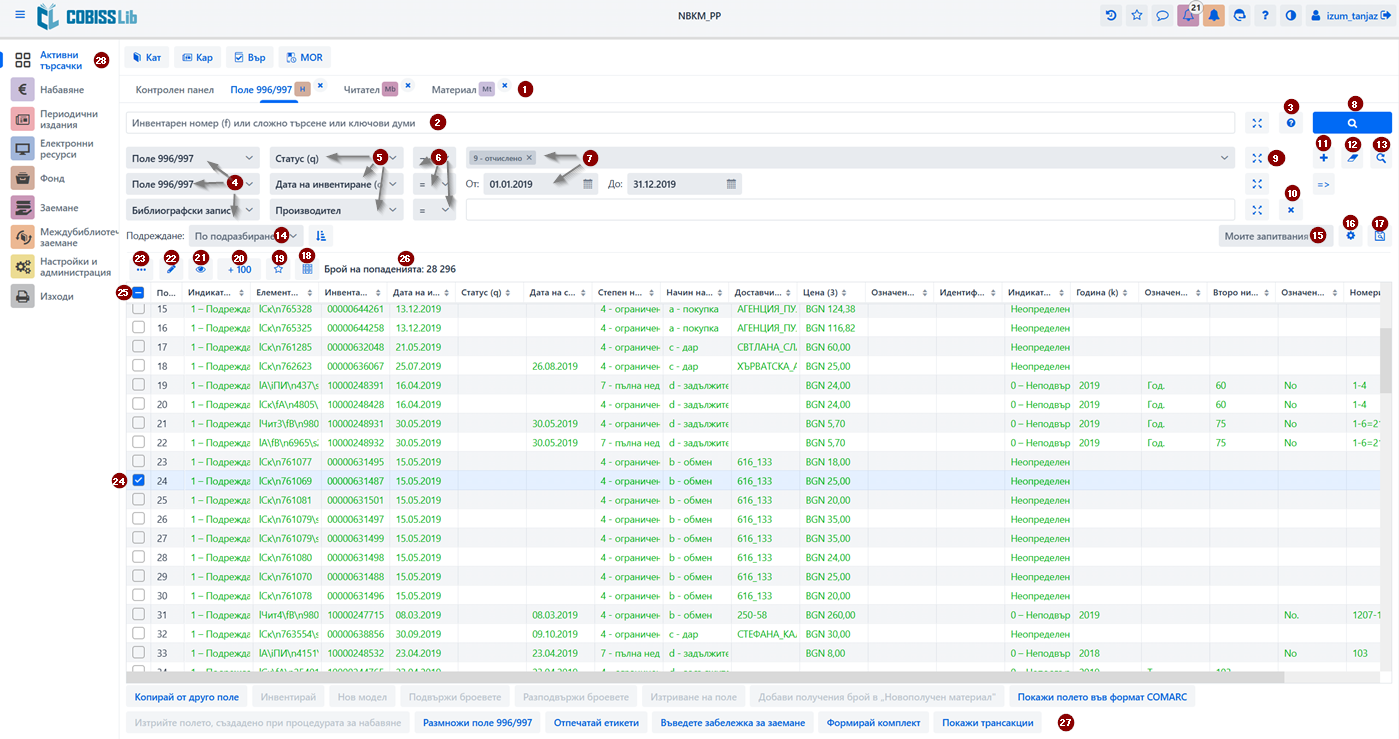
Task: Log out via arrow next to izum_tanjaz
Action: click(x=1386, y=15)
